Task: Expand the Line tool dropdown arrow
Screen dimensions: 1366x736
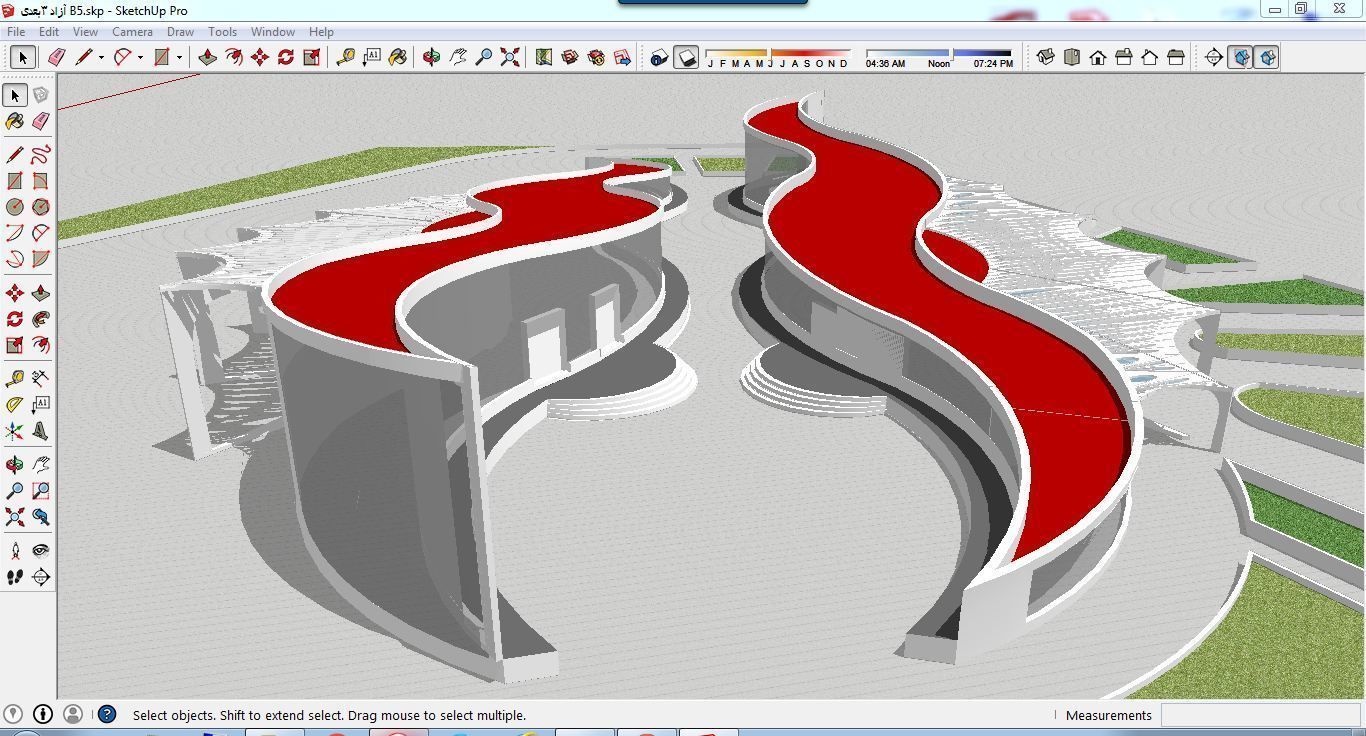Action: point(101,57)
